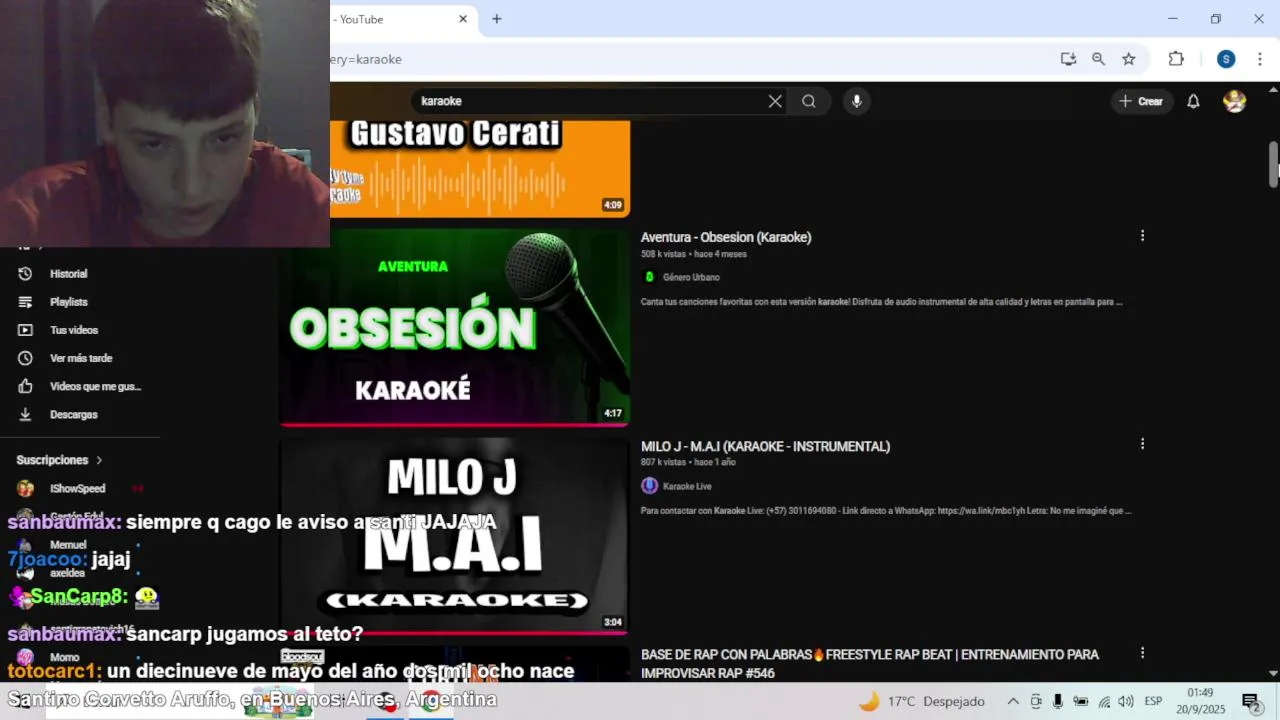Open Videos que me gustan list
The image size is (1280, 720).
[x=95, y=386]
